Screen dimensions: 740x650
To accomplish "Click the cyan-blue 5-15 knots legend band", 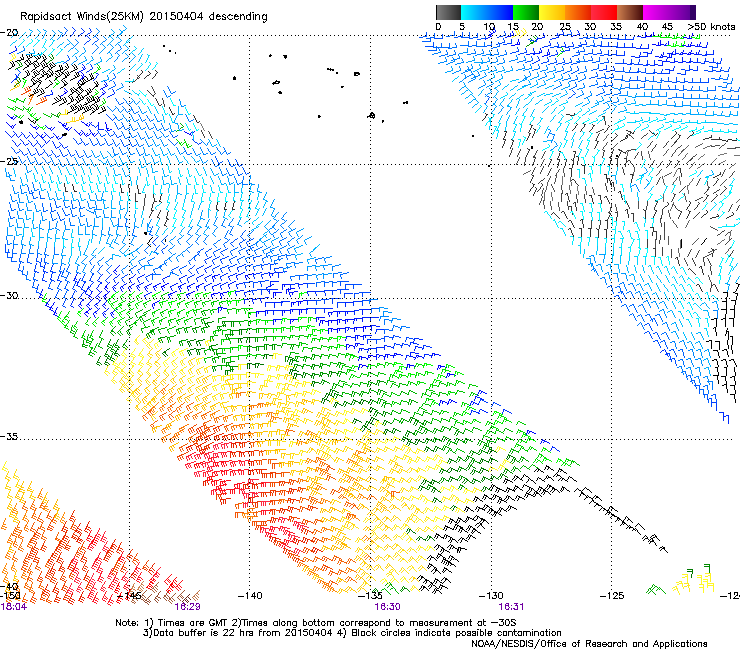I will click(487, 12).
